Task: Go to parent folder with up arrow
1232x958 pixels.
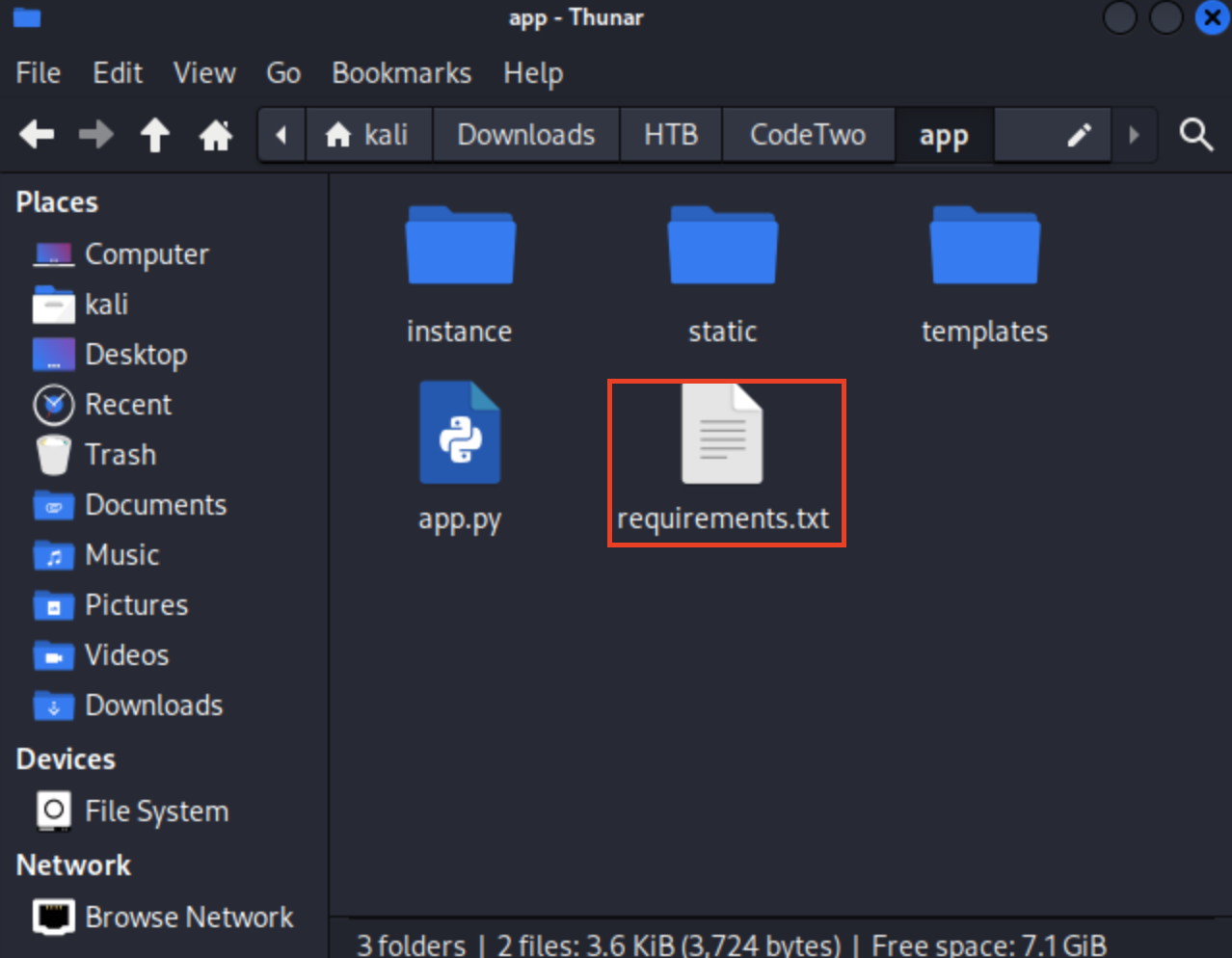Action: [x=154, y=135]
